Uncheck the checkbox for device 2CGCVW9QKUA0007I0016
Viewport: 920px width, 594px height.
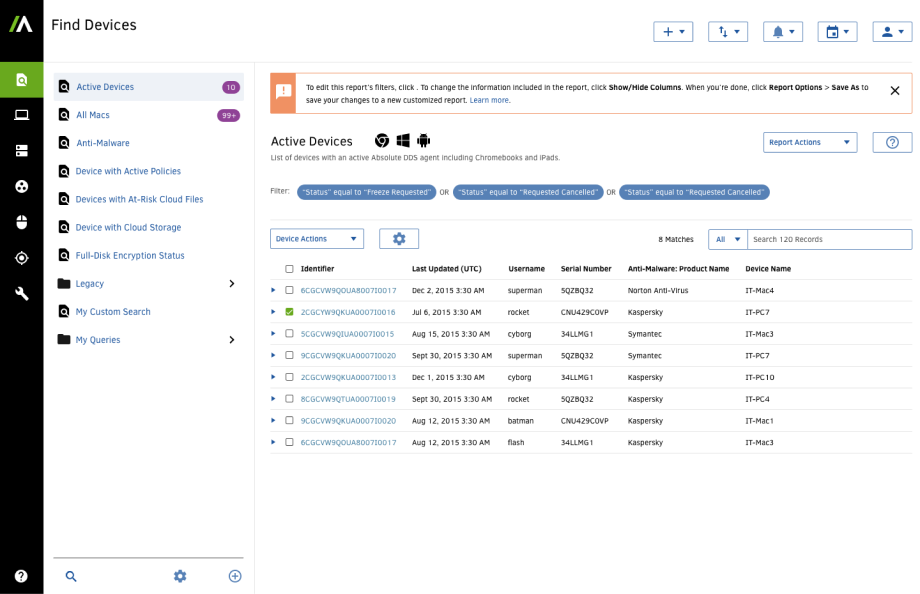click(290, 312)
